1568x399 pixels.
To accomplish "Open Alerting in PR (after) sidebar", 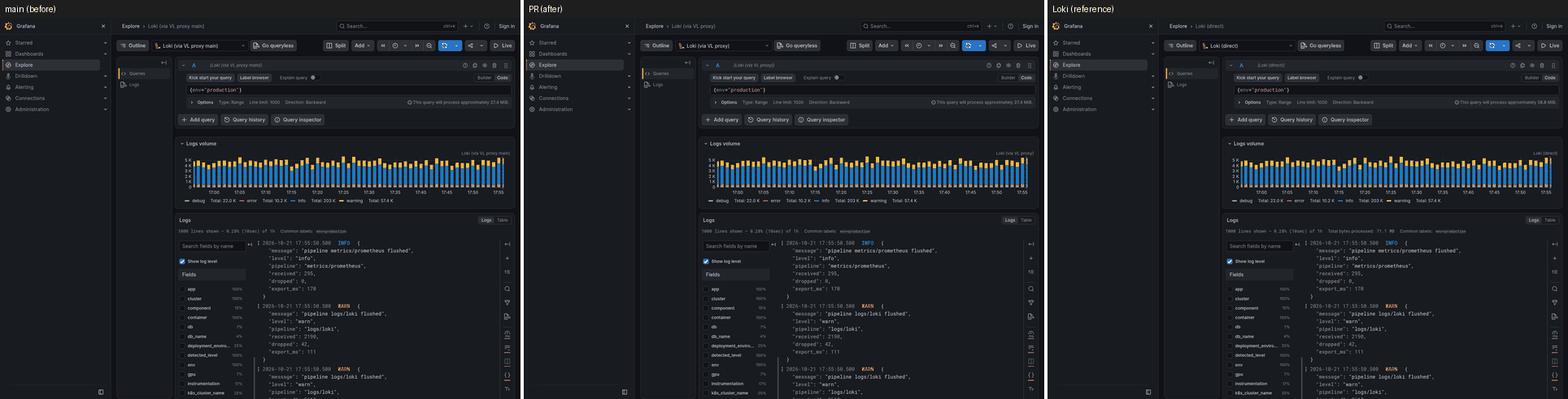I will point(548,87).
